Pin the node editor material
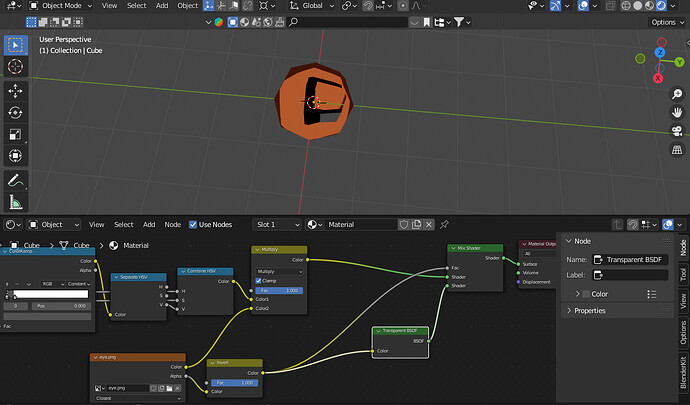 (x=444, y=225)
